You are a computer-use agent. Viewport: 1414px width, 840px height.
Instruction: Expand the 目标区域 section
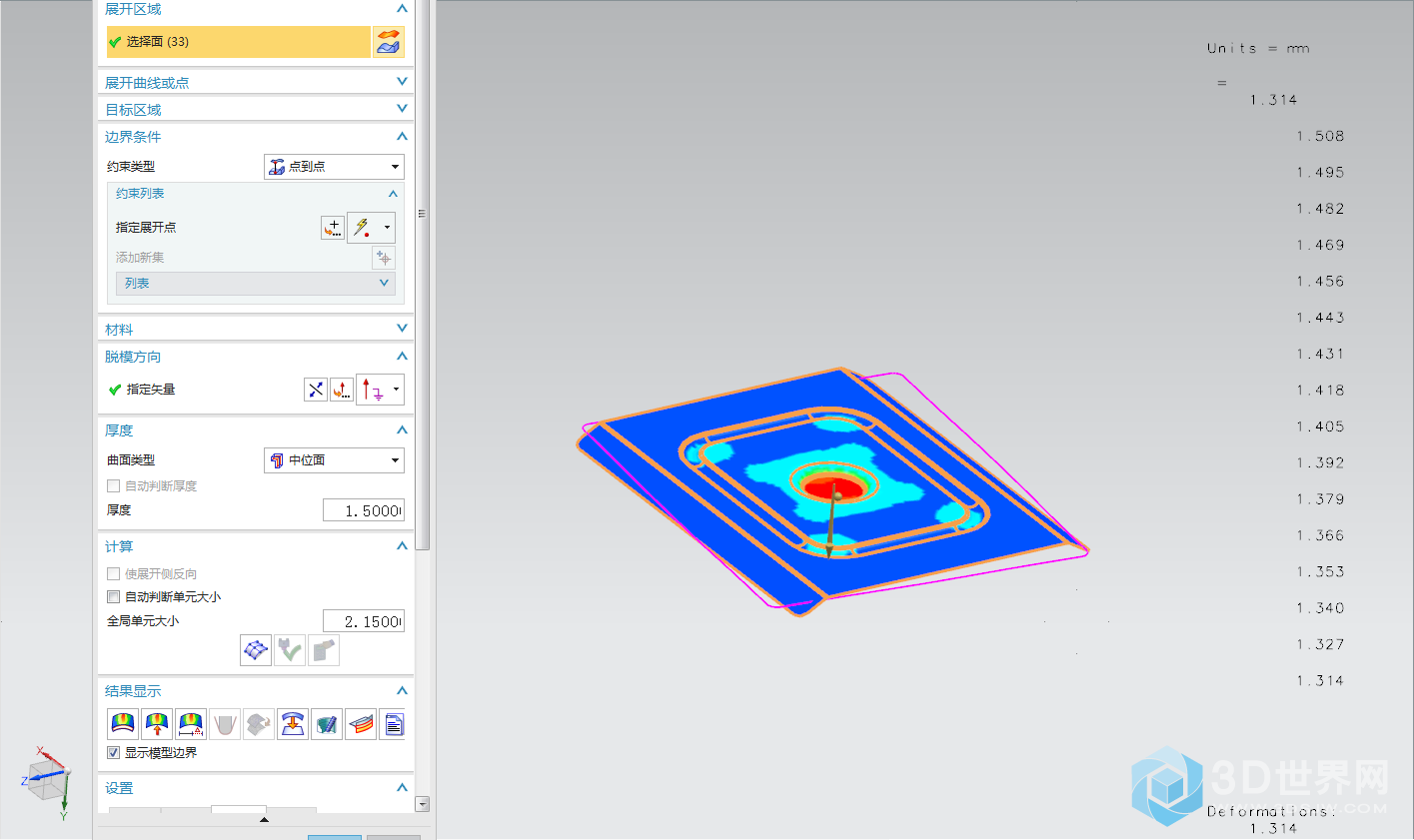(402, 109)
